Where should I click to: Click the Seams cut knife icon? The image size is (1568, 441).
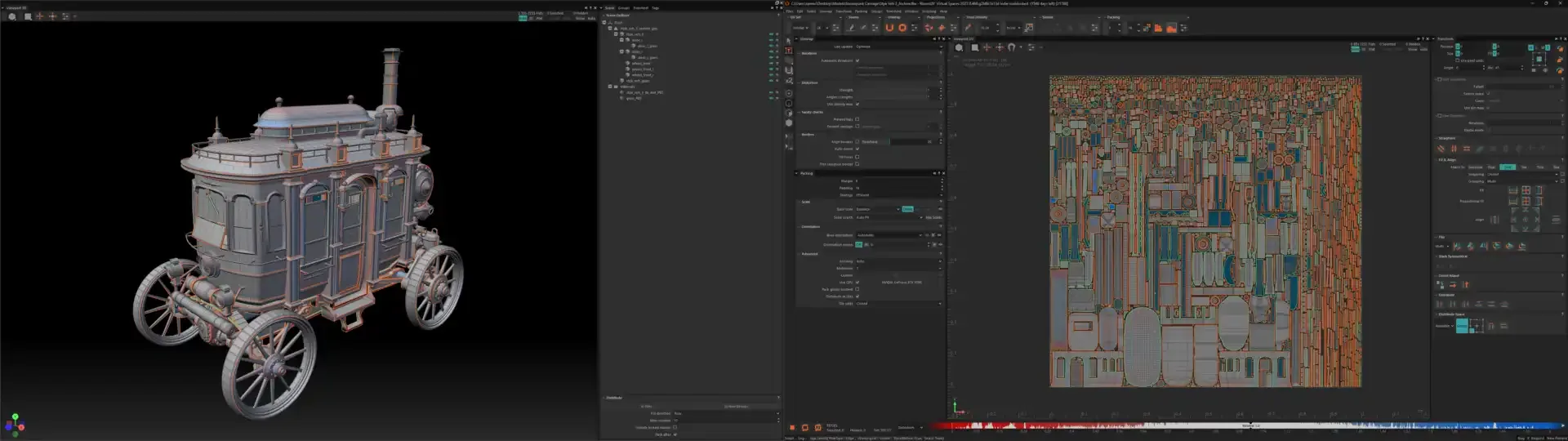tap(852, 28)
